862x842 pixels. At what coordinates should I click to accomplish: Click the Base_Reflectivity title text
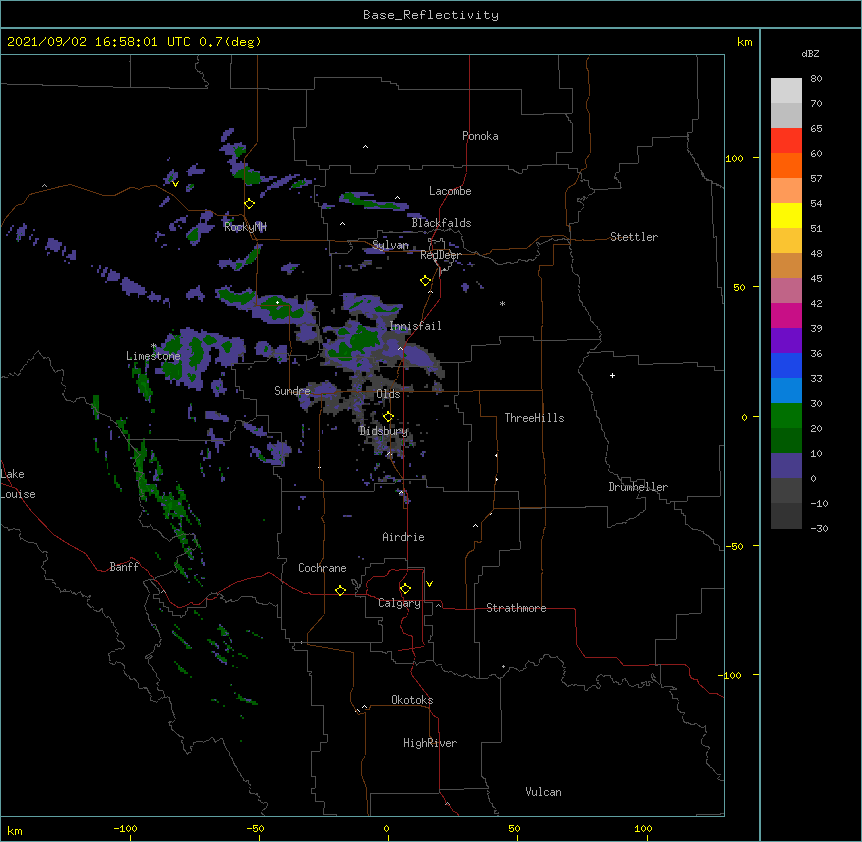click(431, 15)
